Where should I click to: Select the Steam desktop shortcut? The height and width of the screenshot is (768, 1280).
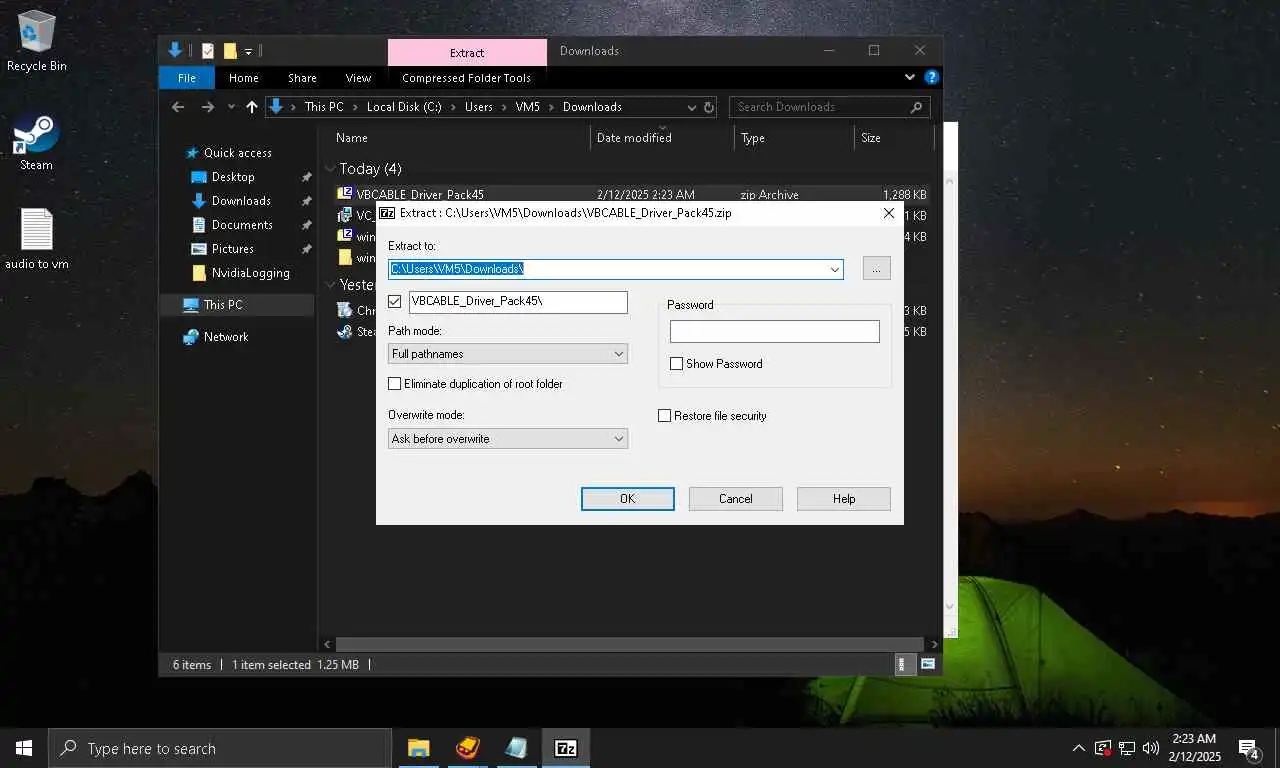36,141
